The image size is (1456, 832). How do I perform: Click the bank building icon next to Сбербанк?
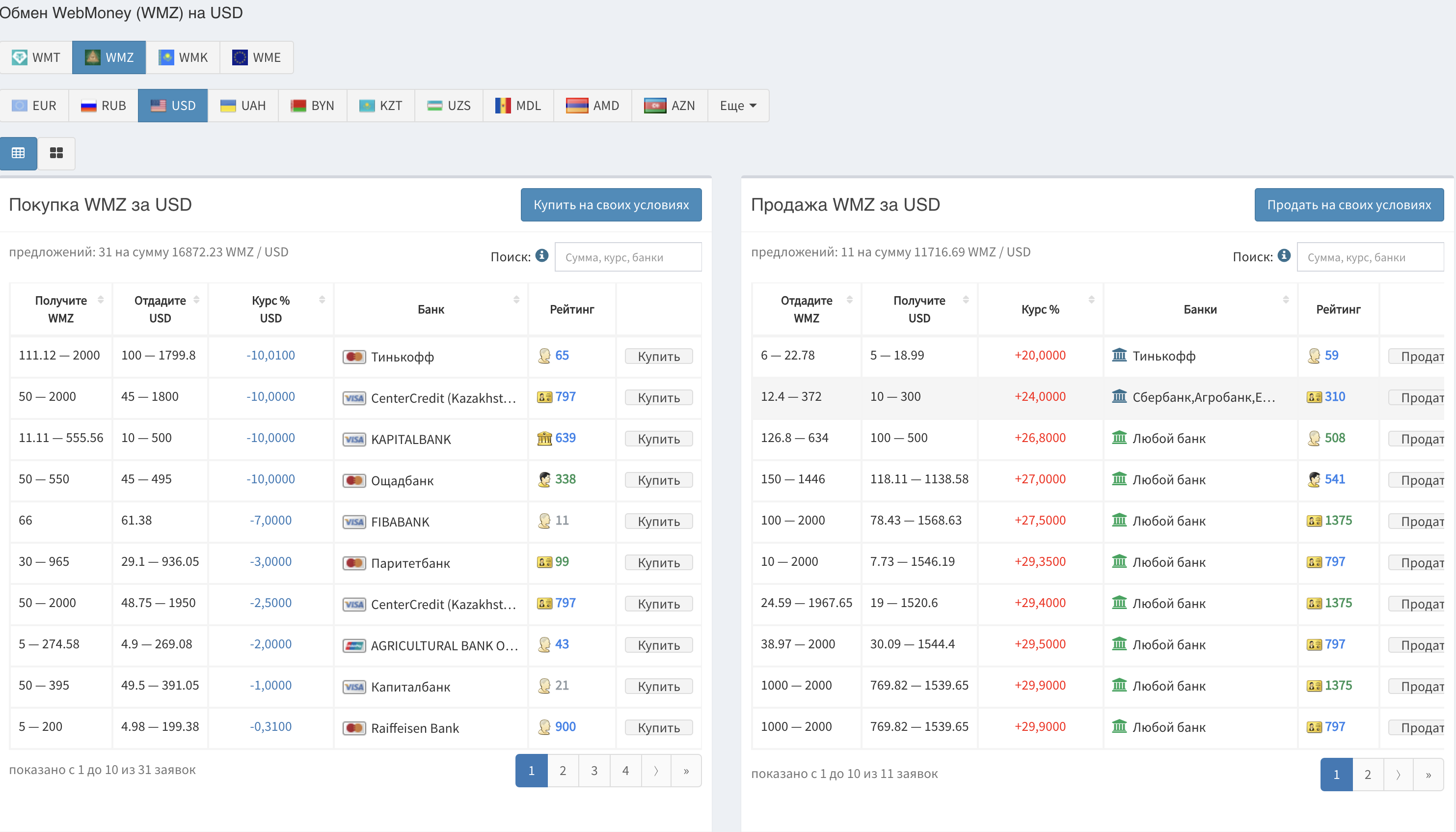coord(1119,396)
